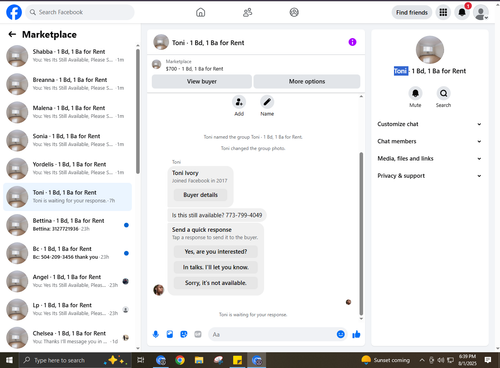This screenshot has height=368, width=500.
Task: Open Task View on the taskbar
Action: click(141, 360)
